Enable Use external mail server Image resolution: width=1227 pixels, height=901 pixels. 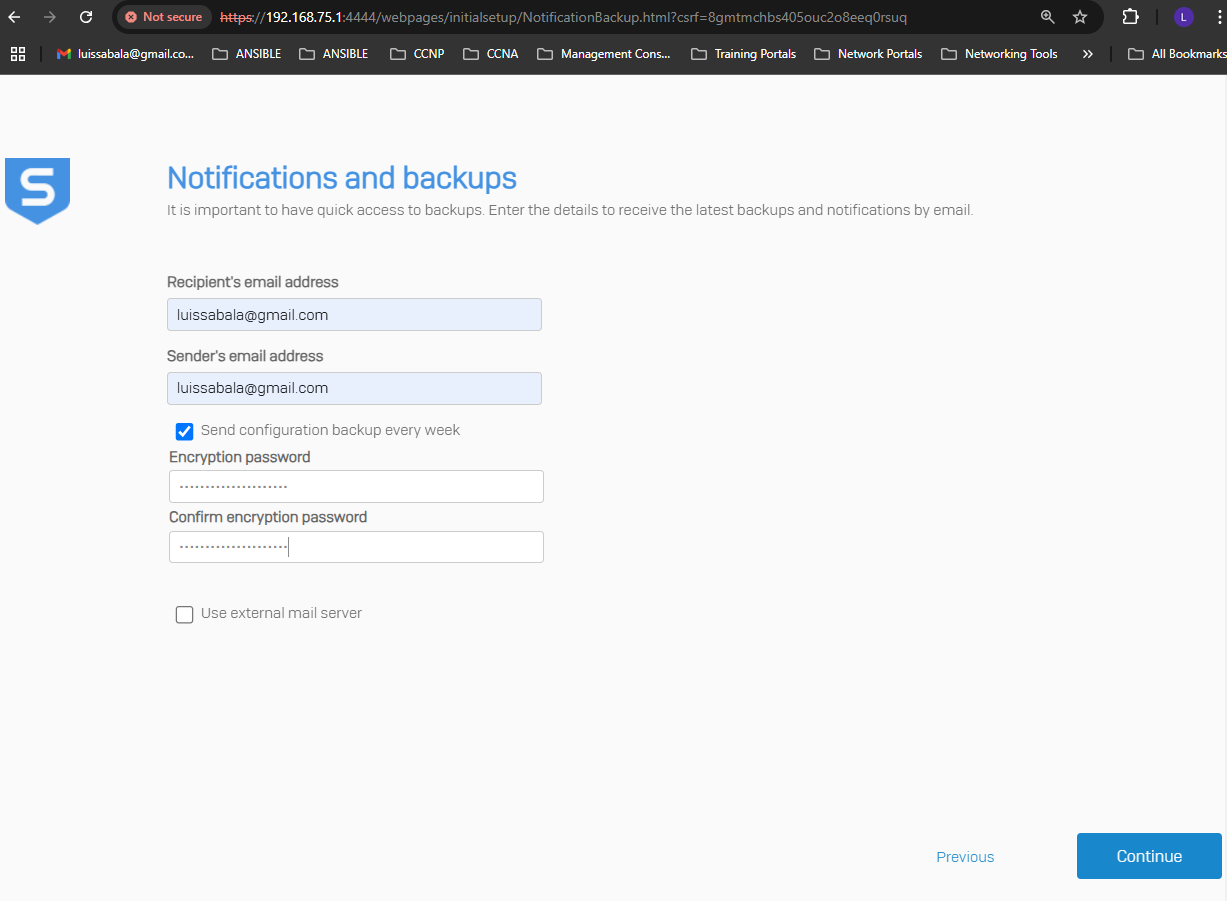[184, 614]
